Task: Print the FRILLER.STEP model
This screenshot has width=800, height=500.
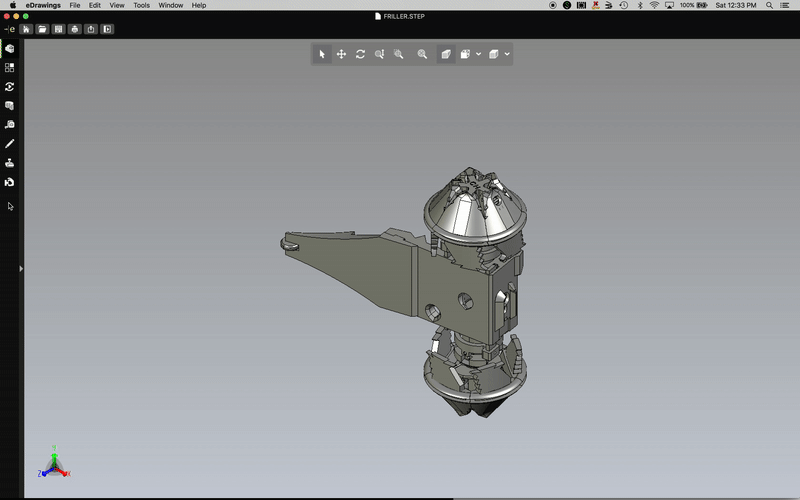Action: pyautogui.click(x=75, y=29)
